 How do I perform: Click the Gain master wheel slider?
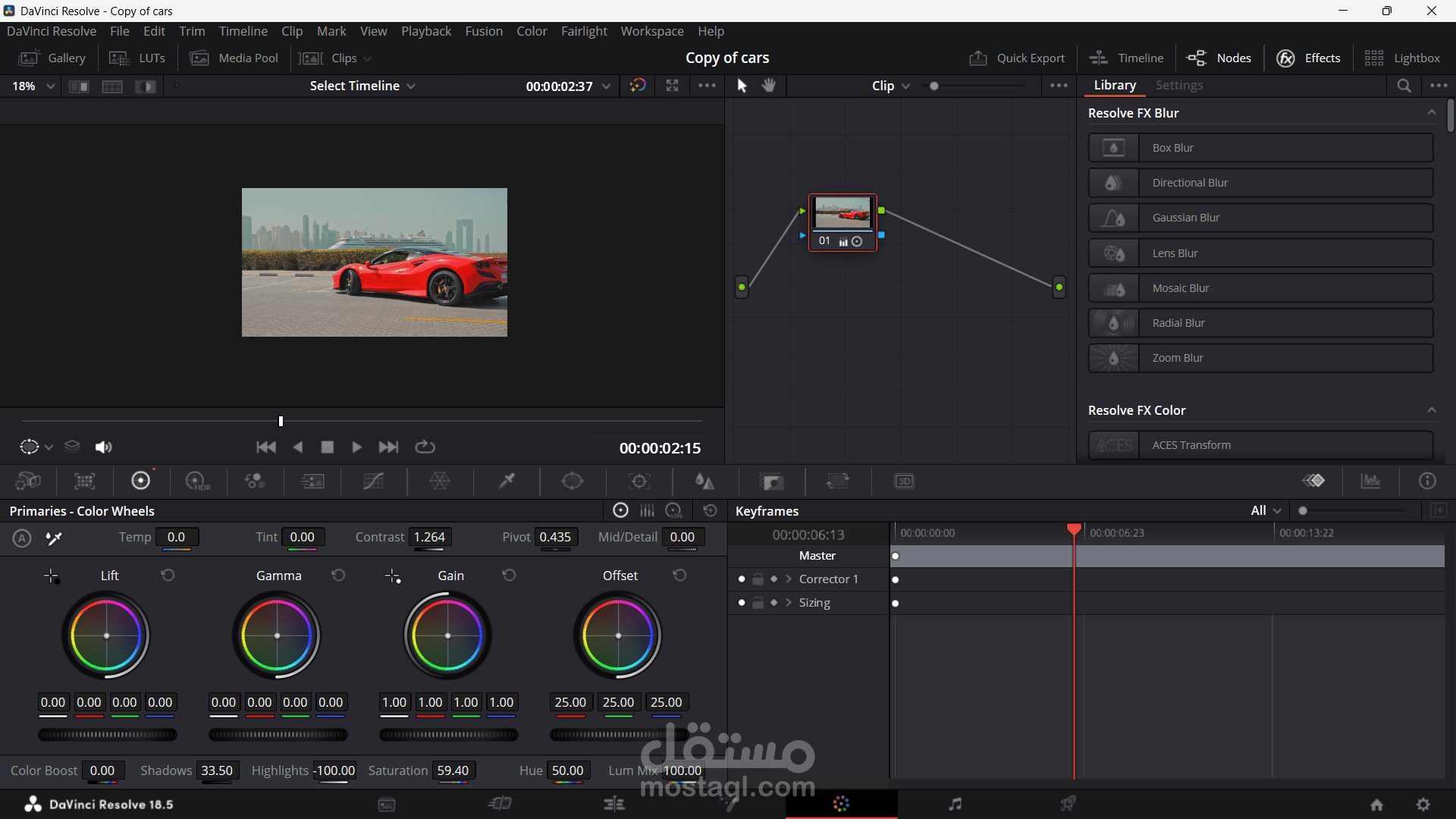coord(448,735)
